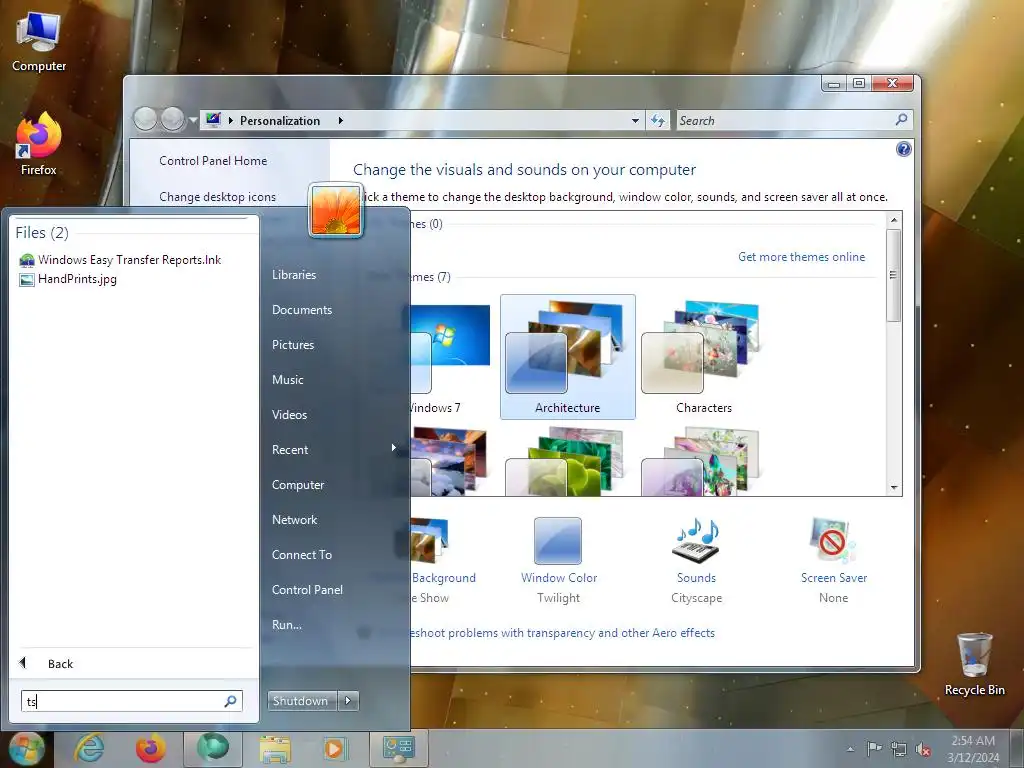Open the Firefox desktop shortcut
This screenshot has width=1024, height=768.
pyautogui.click(x=39, y=144)
